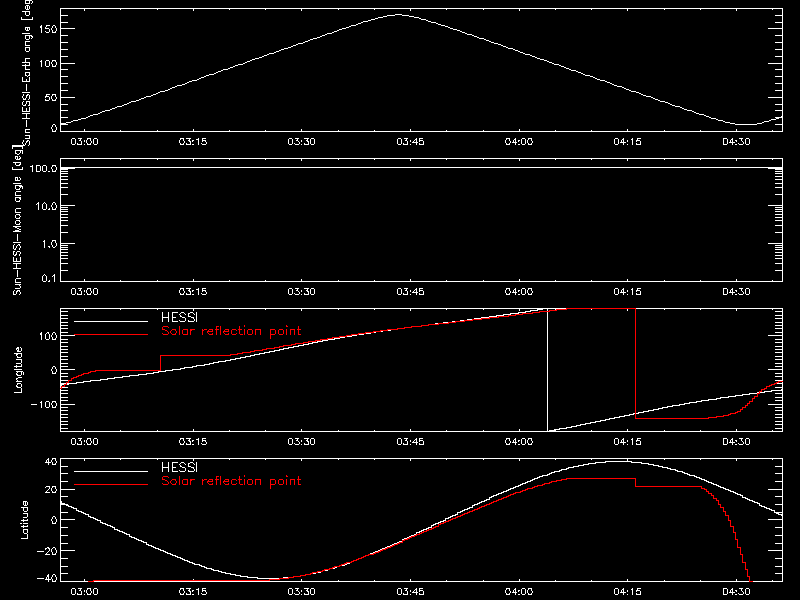Click white legend line sample in Latitude plot
This screenshot has width=800, height=600.
[111, 471]
